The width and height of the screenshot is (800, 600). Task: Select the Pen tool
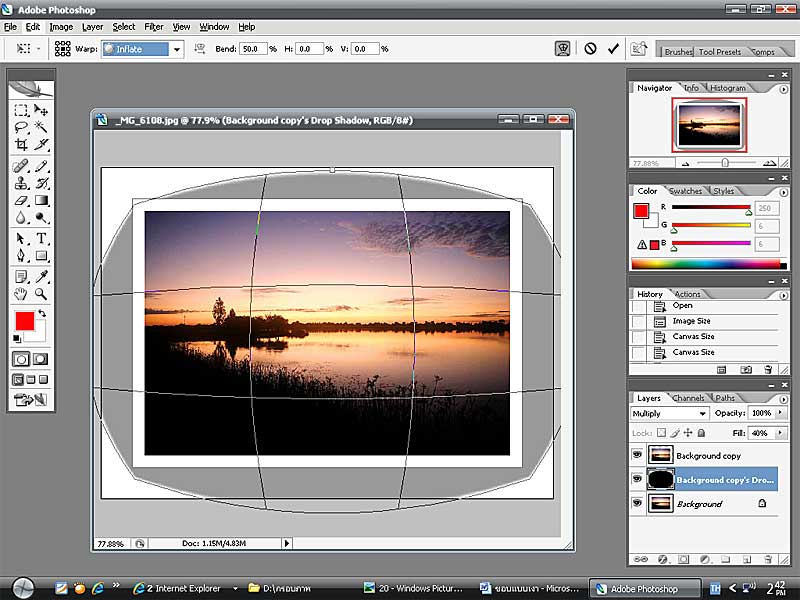pyautogui.click(x=21, y=256)
